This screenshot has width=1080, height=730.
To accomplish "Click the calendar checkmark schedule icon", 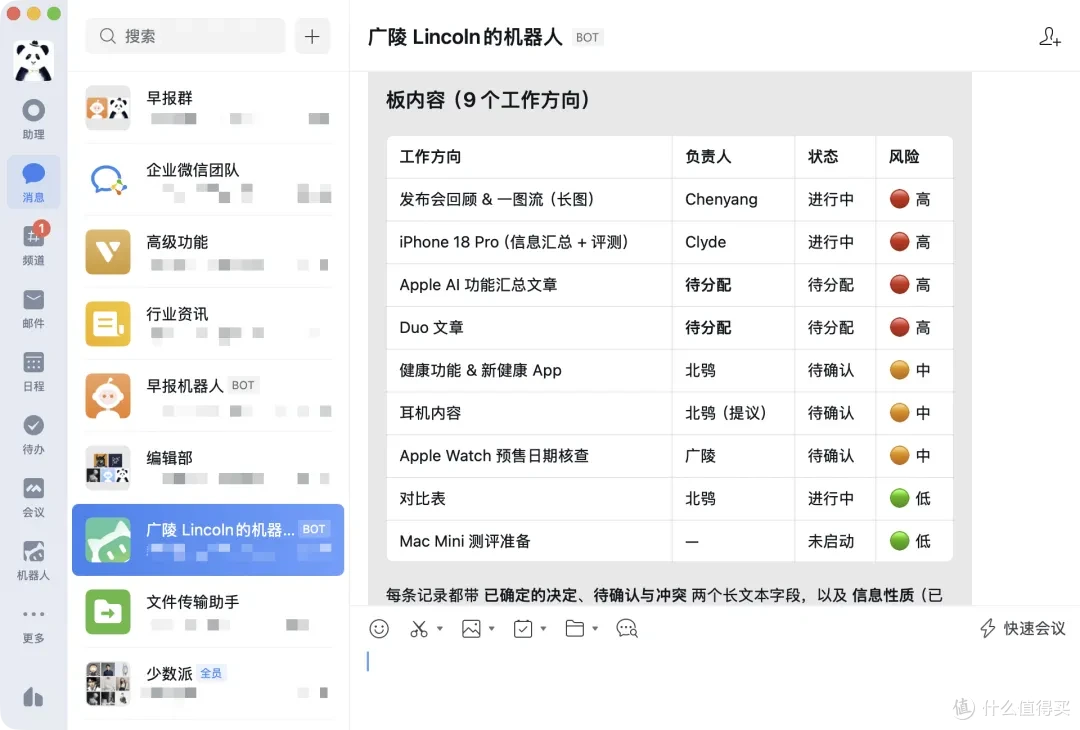I will [523, 628].
